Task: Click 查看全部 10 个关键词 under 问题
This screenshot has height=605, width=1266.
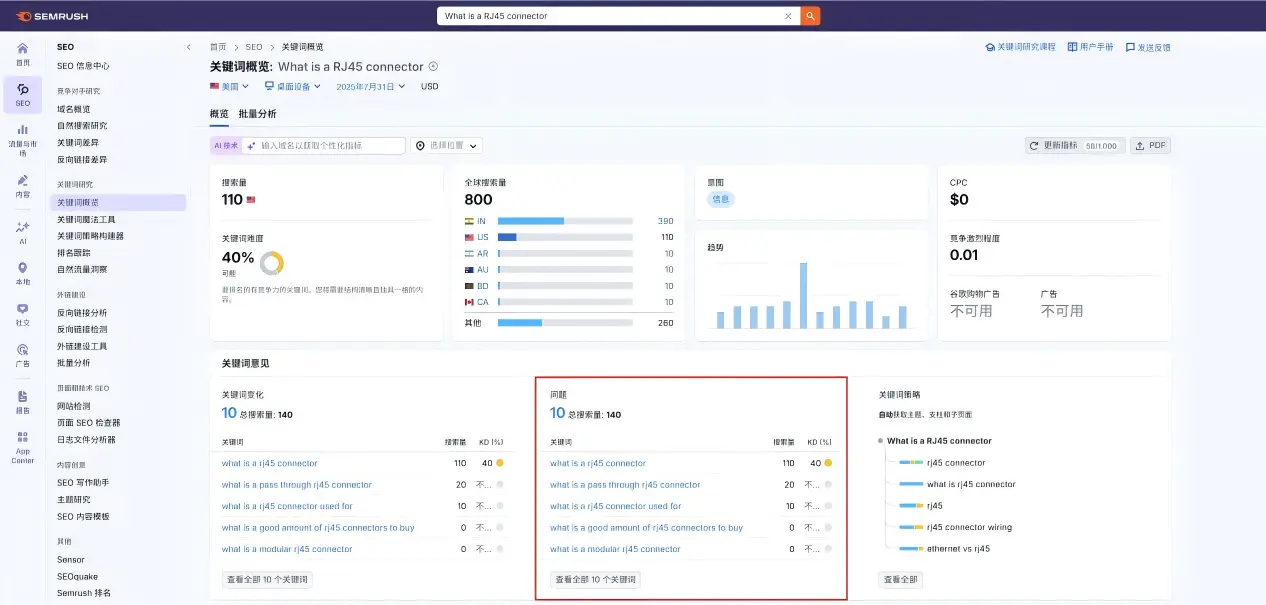Action: 595,580
